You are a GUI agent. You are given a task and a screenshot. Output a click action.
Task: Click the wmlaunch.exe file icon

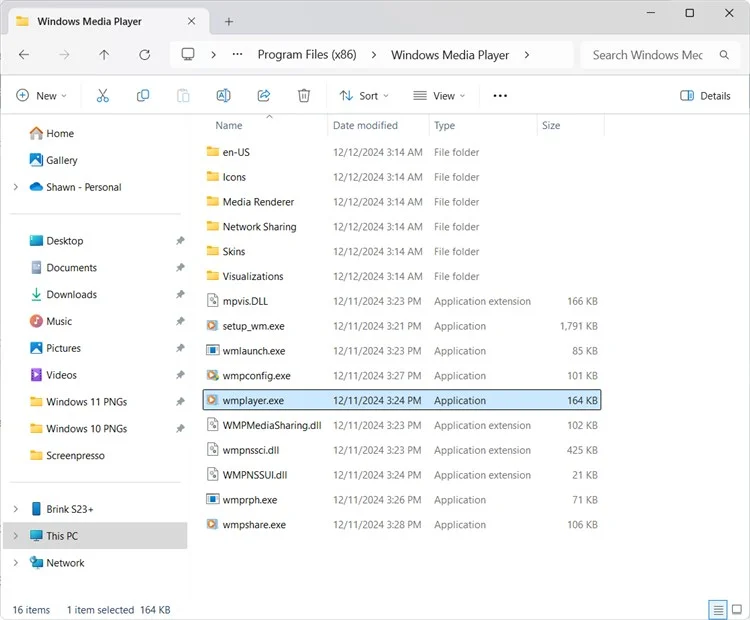[212, 350]
